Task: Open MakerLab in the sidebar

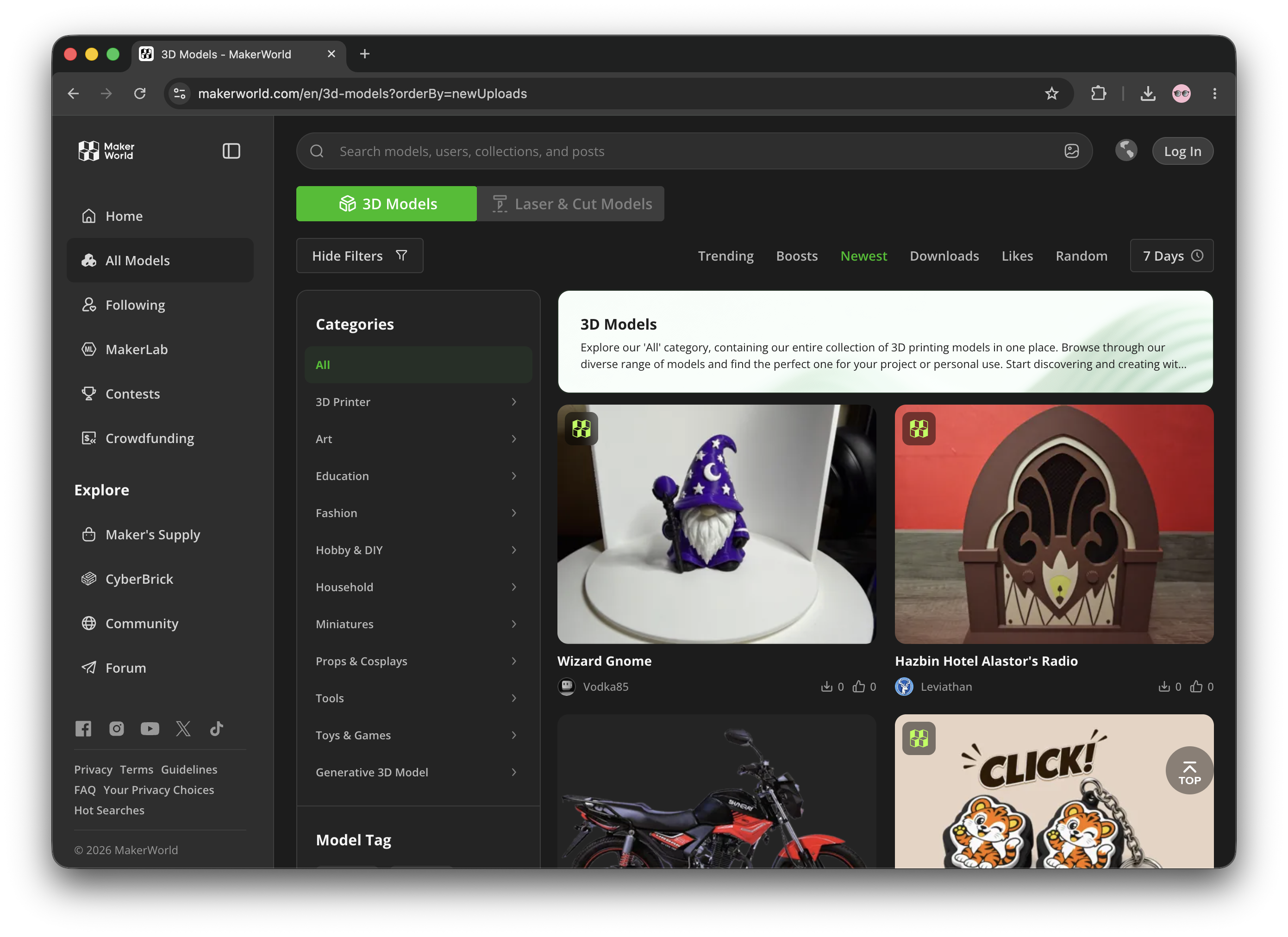Action: pyautogui.click(x=160, y=349)
